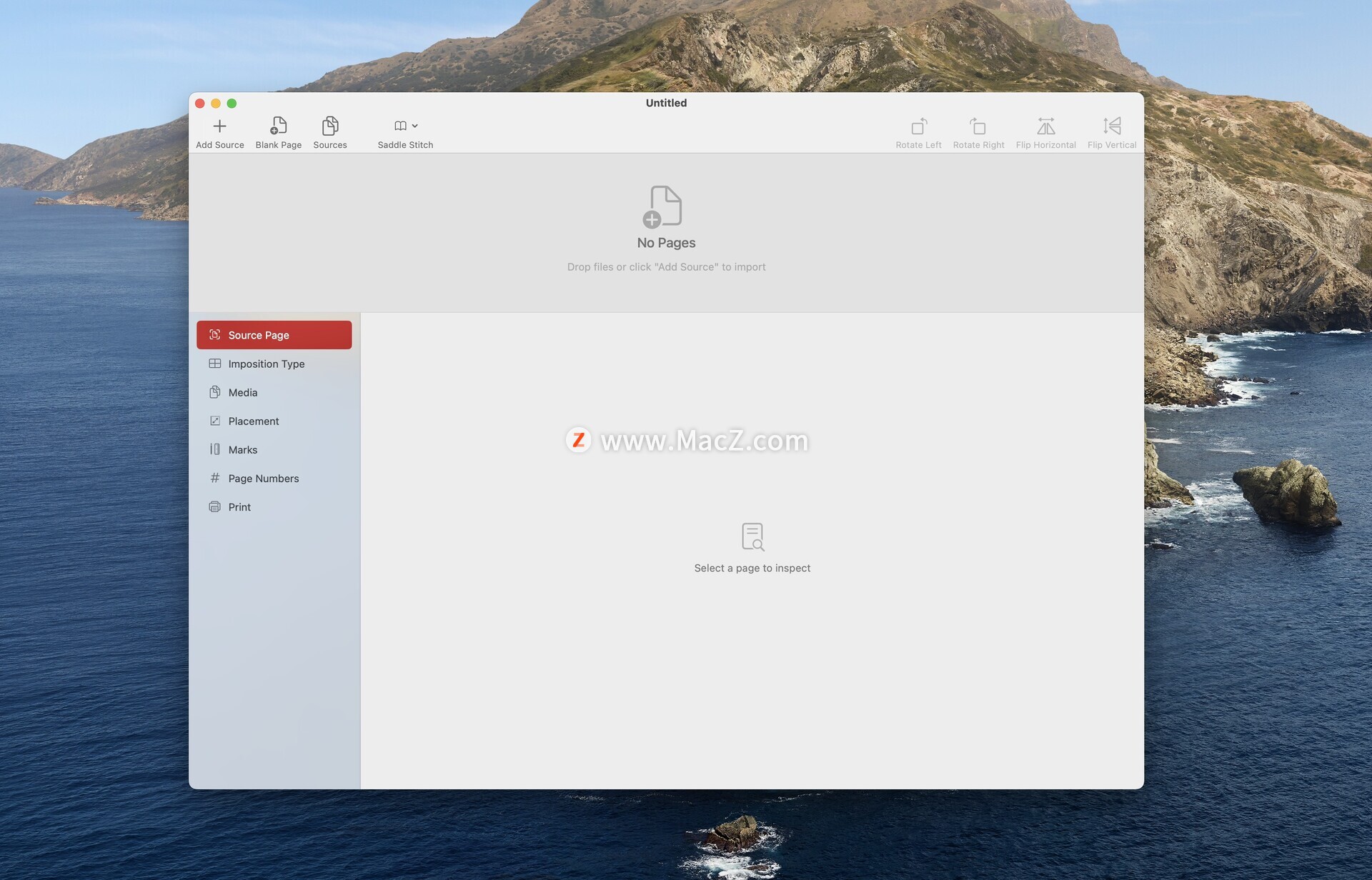
Task: Open the Media sidebar section
Action: point(242,392)
